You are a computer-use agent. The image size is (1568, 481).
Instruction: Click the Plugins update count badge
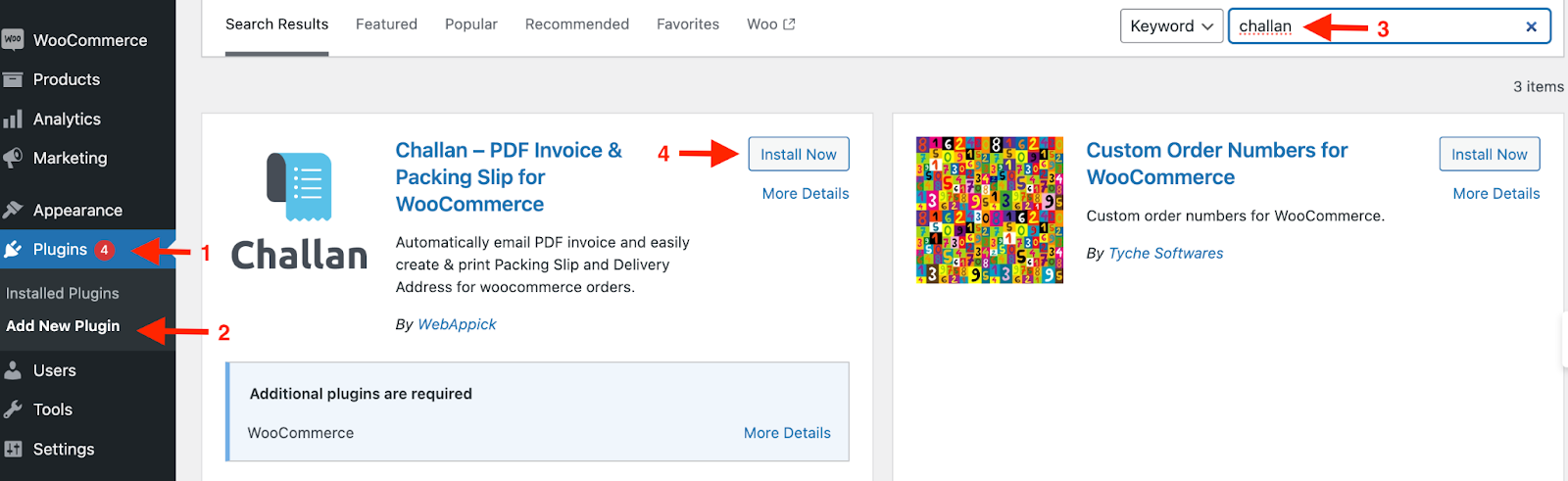coord(105,250)
